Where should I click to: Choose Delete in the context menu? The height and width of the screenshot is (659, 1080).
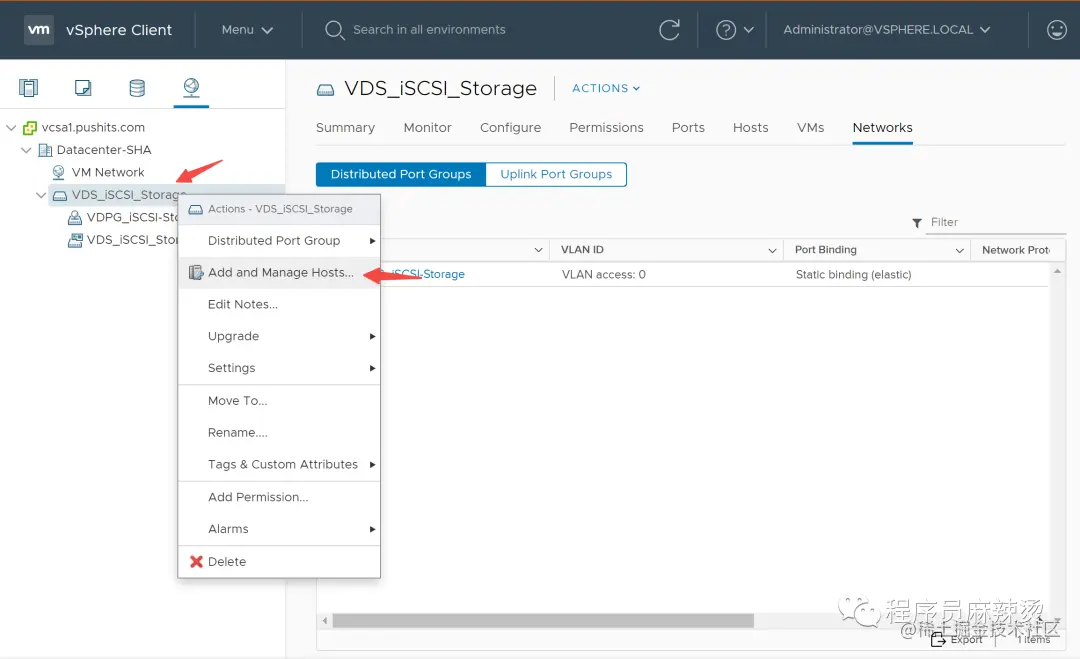coord(279,561)
